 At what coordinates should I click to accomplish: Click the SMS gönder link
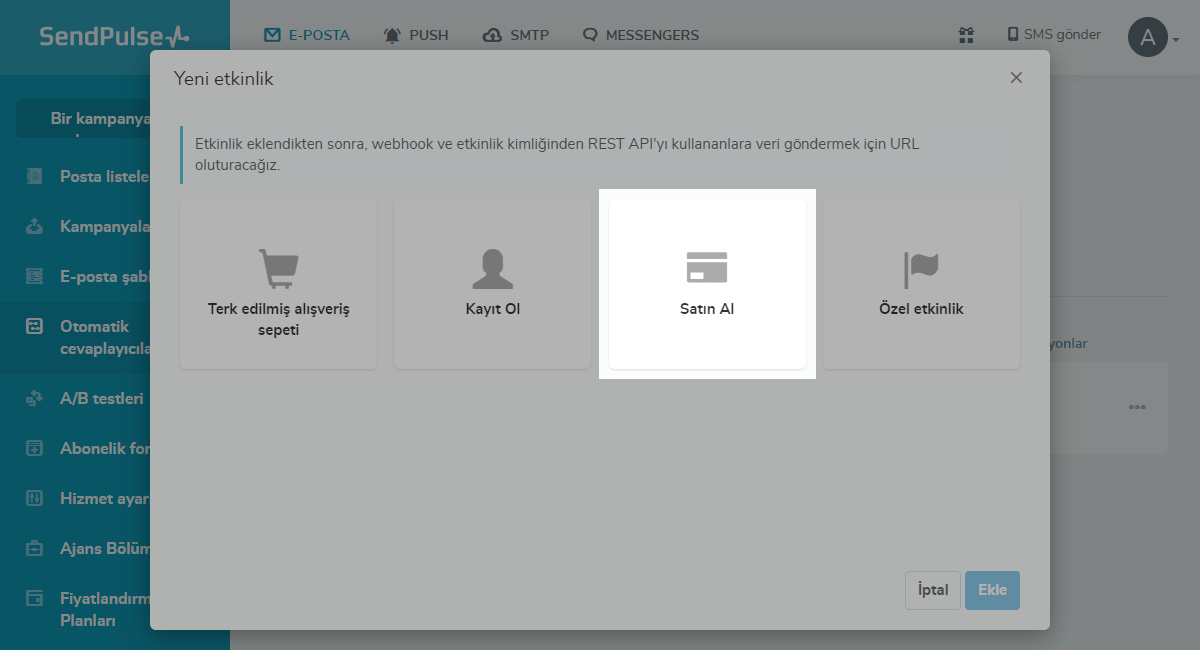1054,35
